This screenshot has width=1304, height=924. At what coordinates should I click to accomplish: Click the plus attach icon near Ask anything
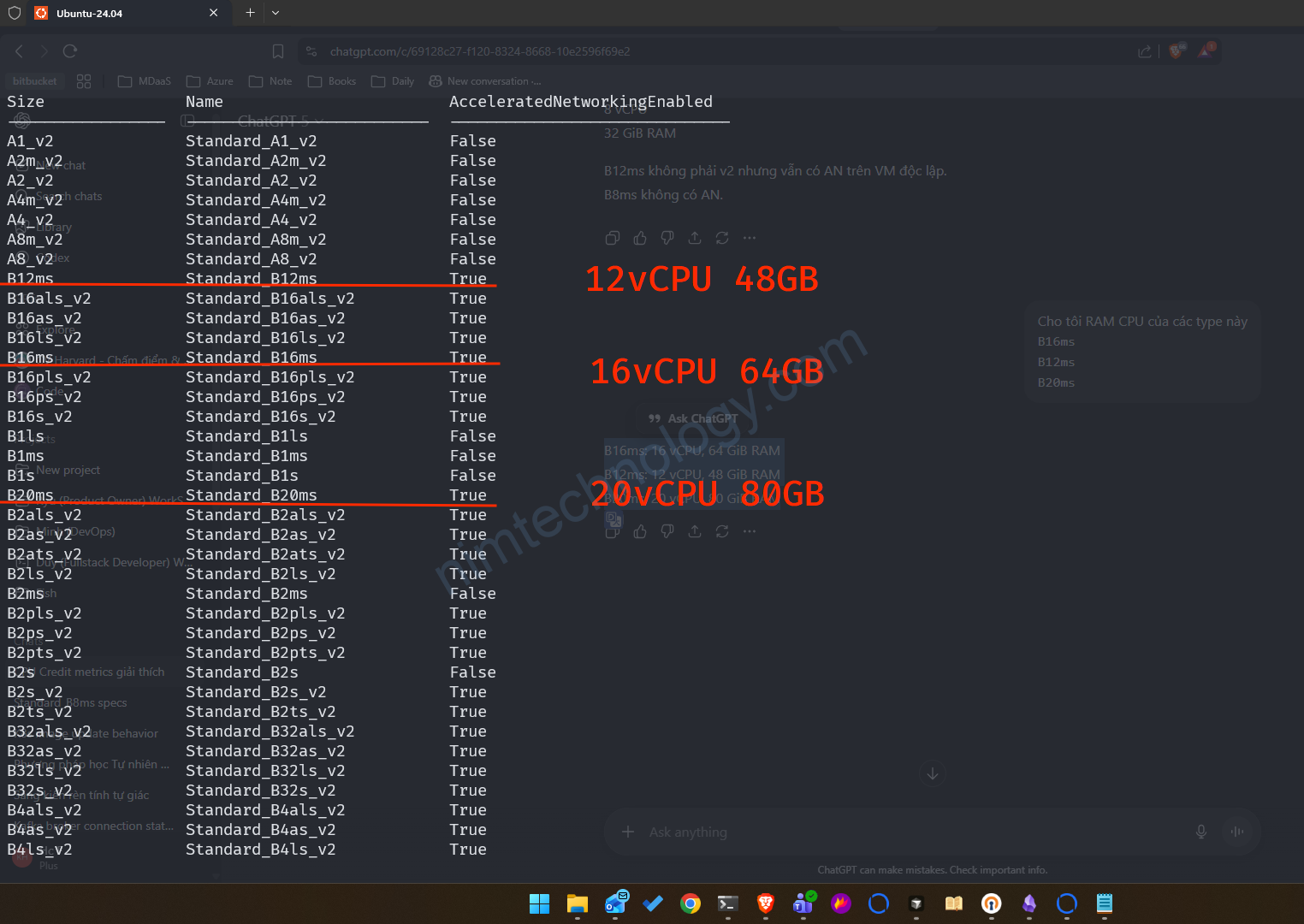628,832
